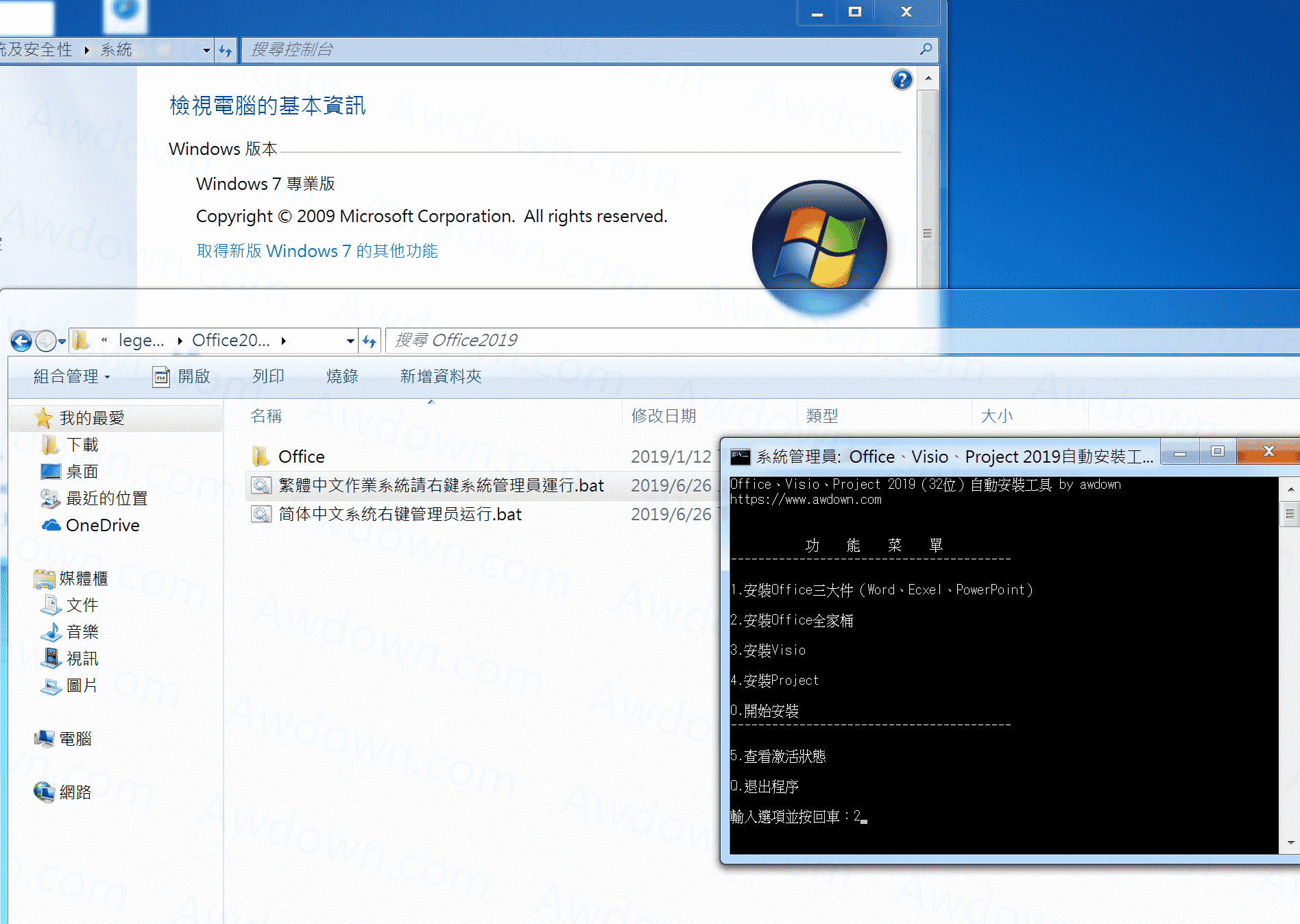The image size is (1300, 924).
Task: Click 新增資料夾 in the toolbar
Action: pos(440,376)
